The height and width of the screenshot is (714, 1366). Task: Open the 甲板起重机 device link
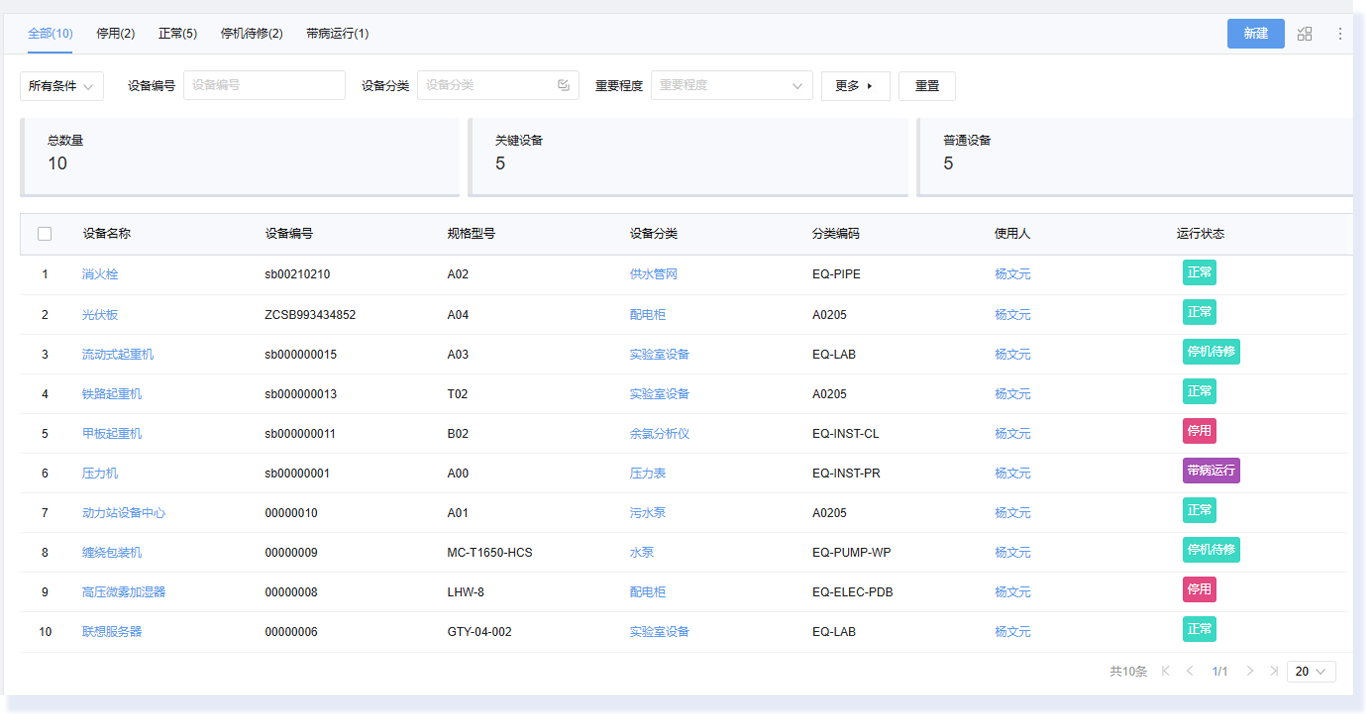coord(112,433)
